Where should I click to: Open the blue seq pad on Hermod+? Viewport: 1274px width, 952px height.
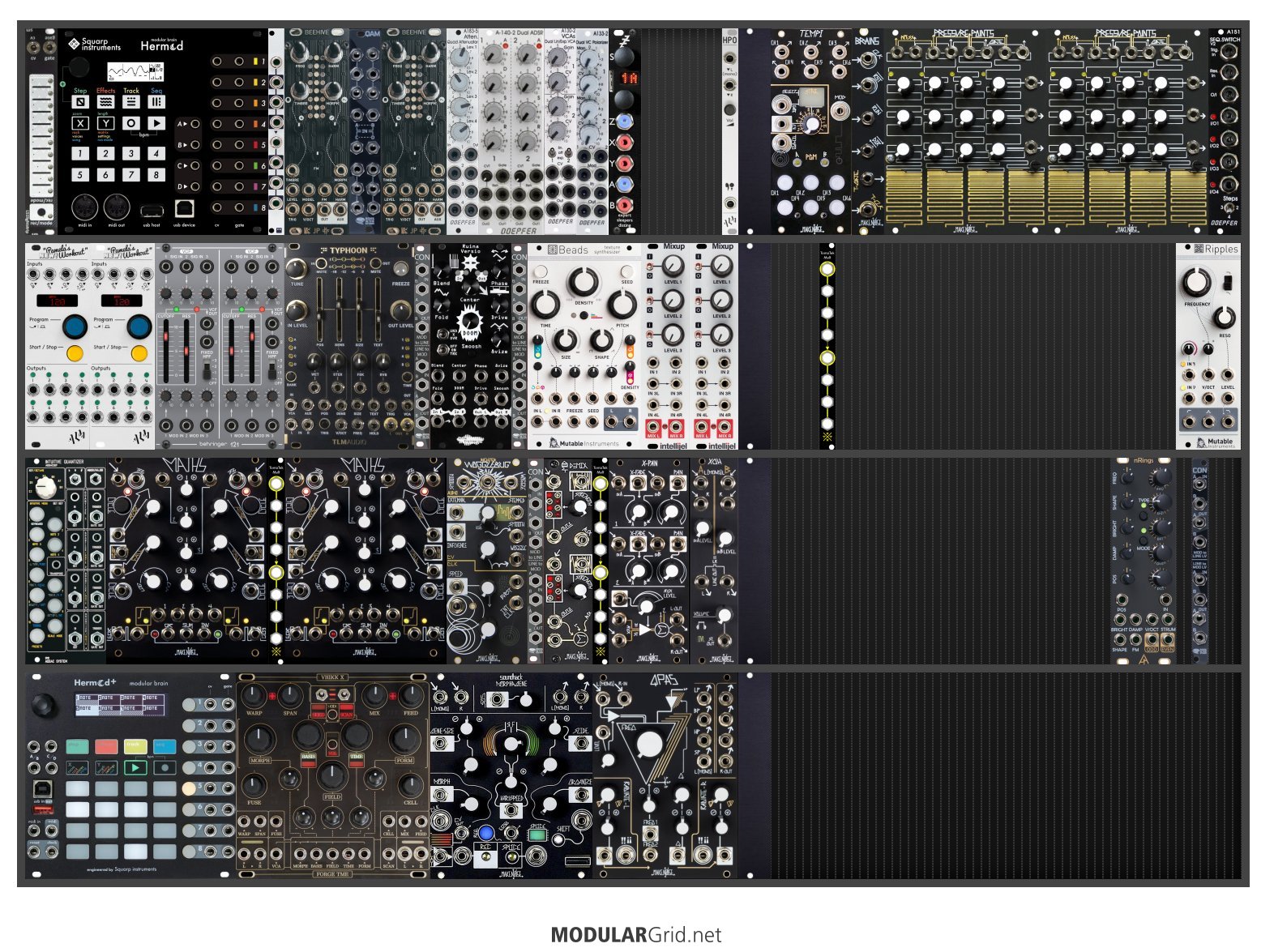(x=165, y=746)
